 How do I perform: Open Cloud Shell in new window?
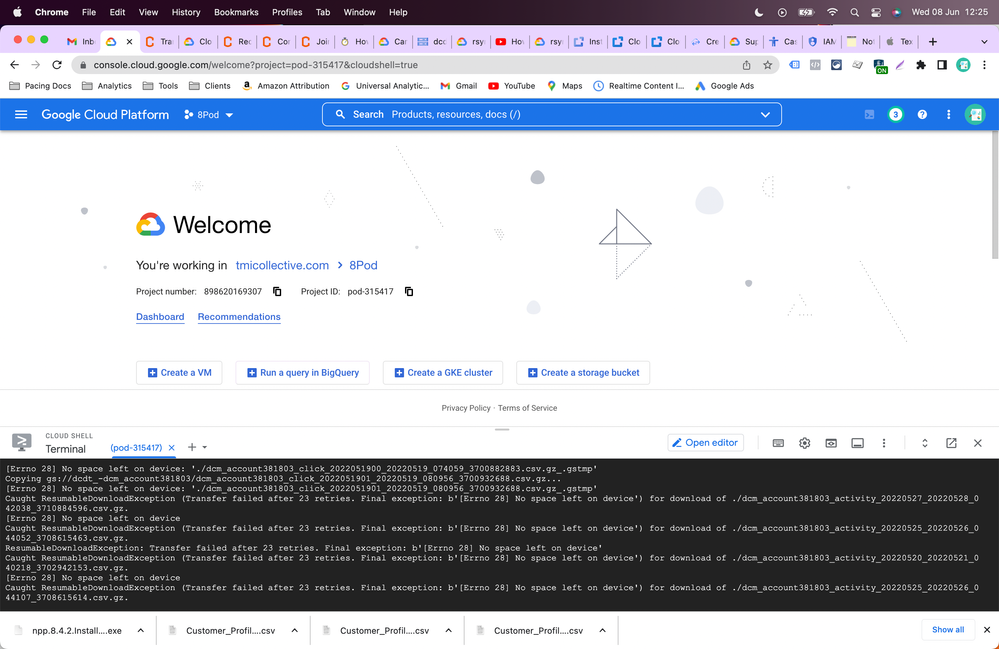pos(951,443)
